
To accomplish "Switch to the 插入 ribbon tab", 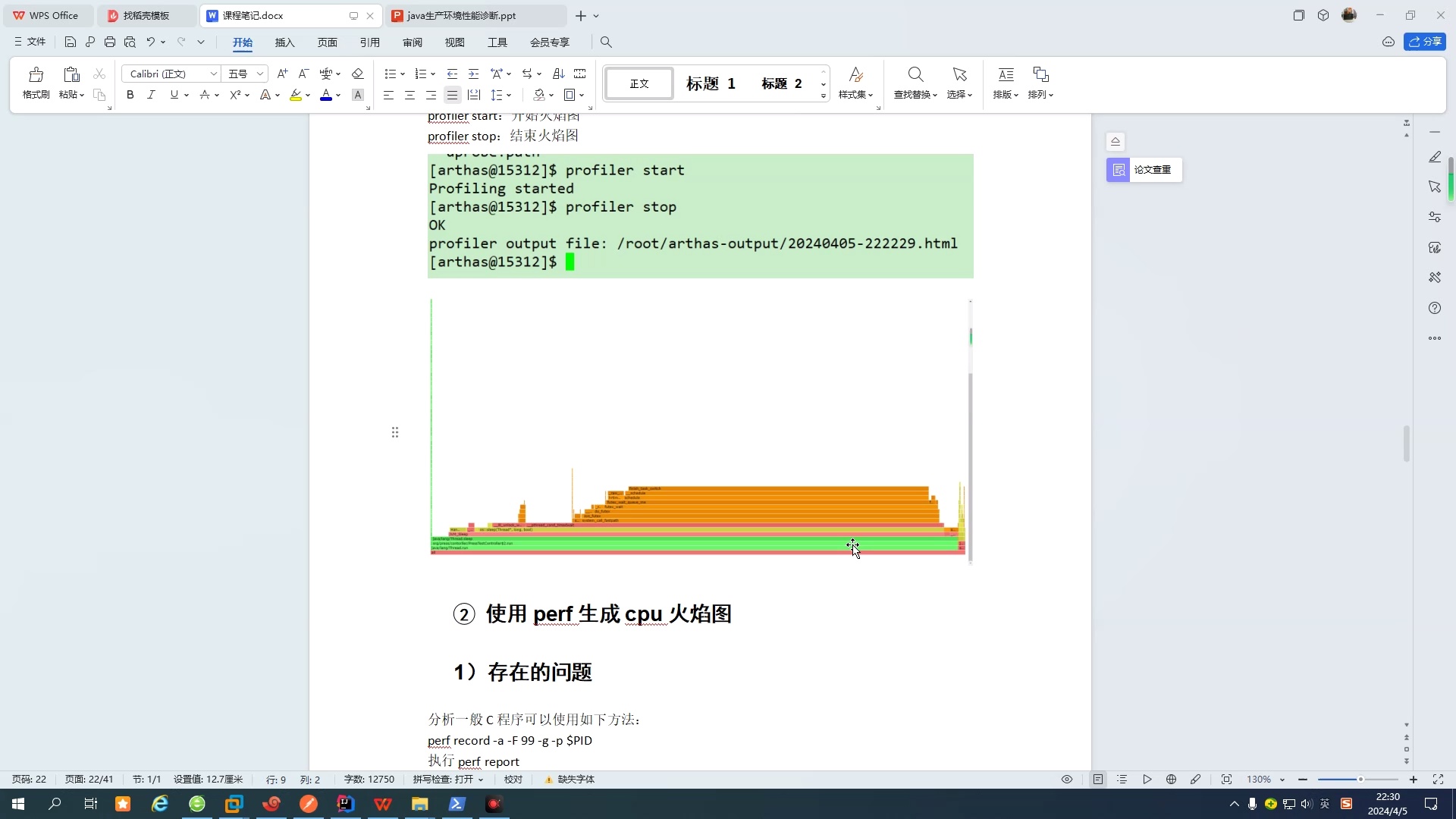I will click(284, 42).
